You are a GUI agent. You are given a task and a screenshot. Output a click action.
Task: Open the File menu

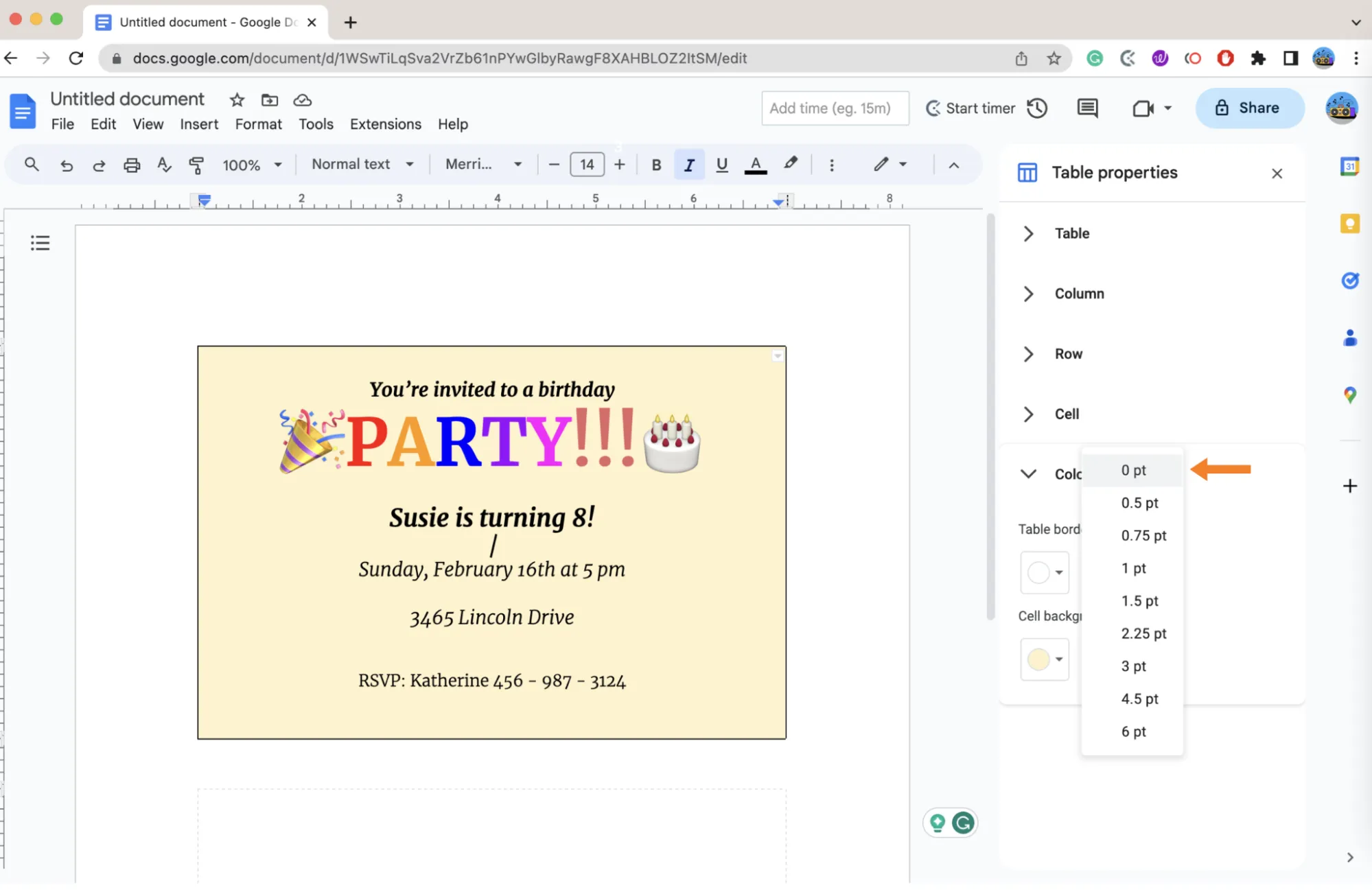tap(62, 124)
